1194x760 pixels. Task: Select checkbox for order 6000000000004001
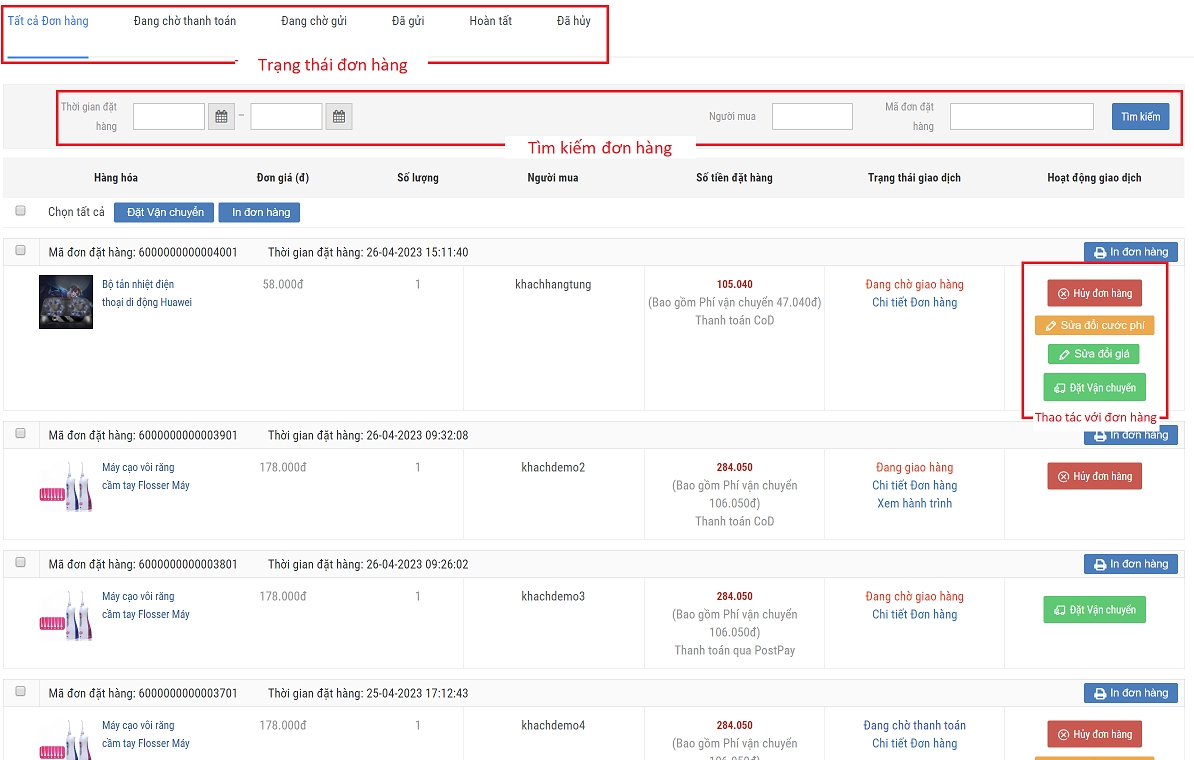point(20,251)
